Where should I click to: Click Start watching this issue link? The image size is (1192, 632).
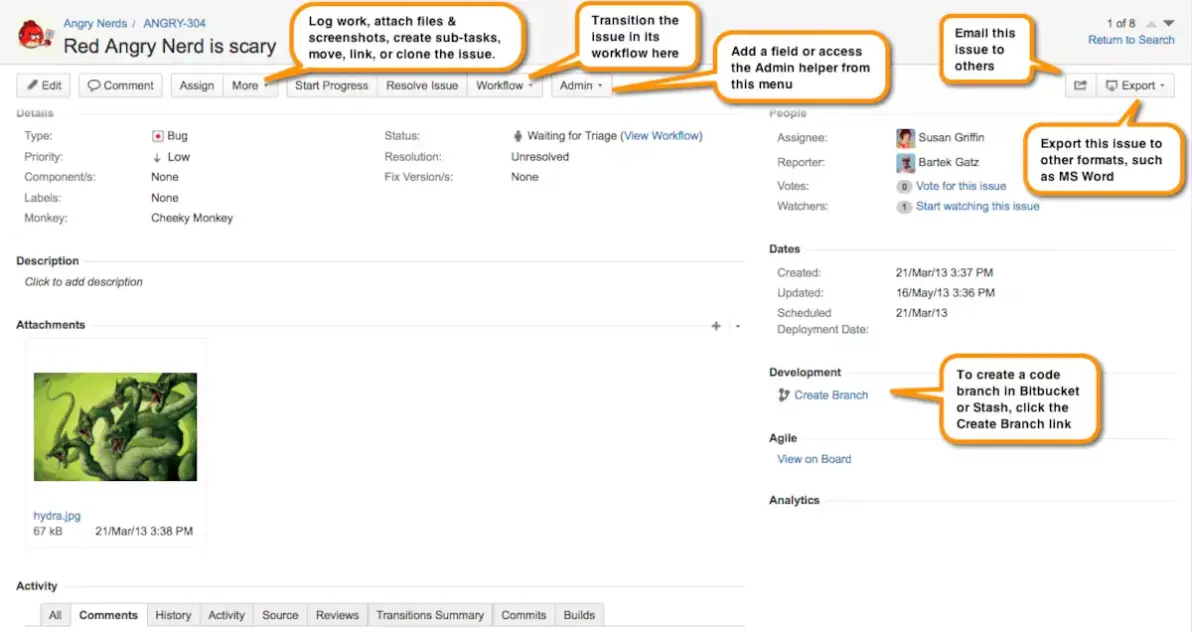pos(978,206)
